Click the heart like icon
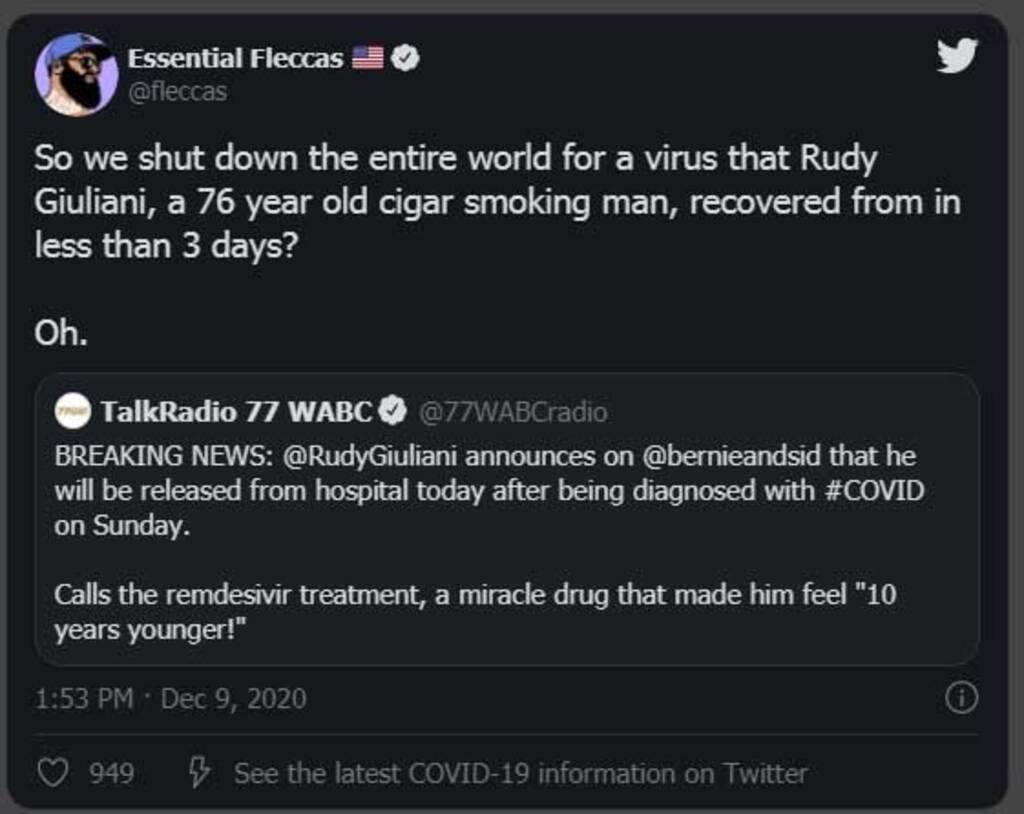This screenshot has height=814, width=1024. (x=53, y=773)
